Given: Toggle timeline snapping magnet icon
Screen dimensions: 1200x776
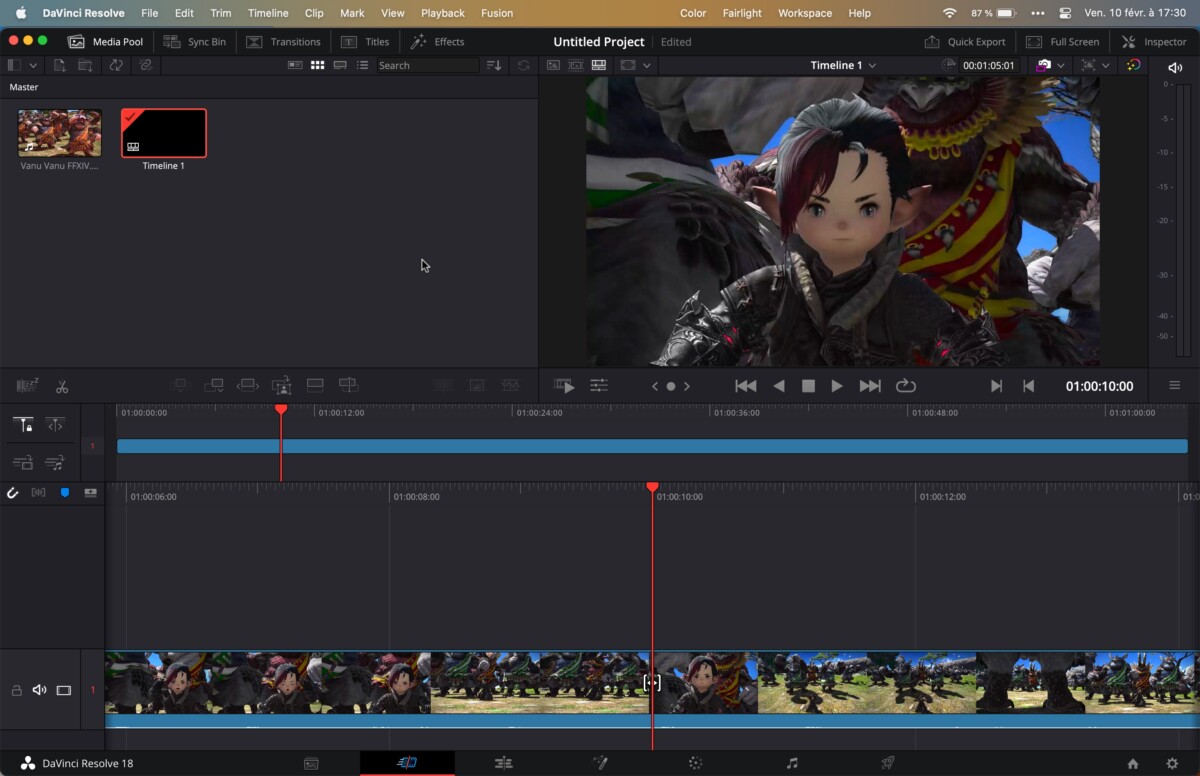Looking at the screenshot, I should point(13,493).
